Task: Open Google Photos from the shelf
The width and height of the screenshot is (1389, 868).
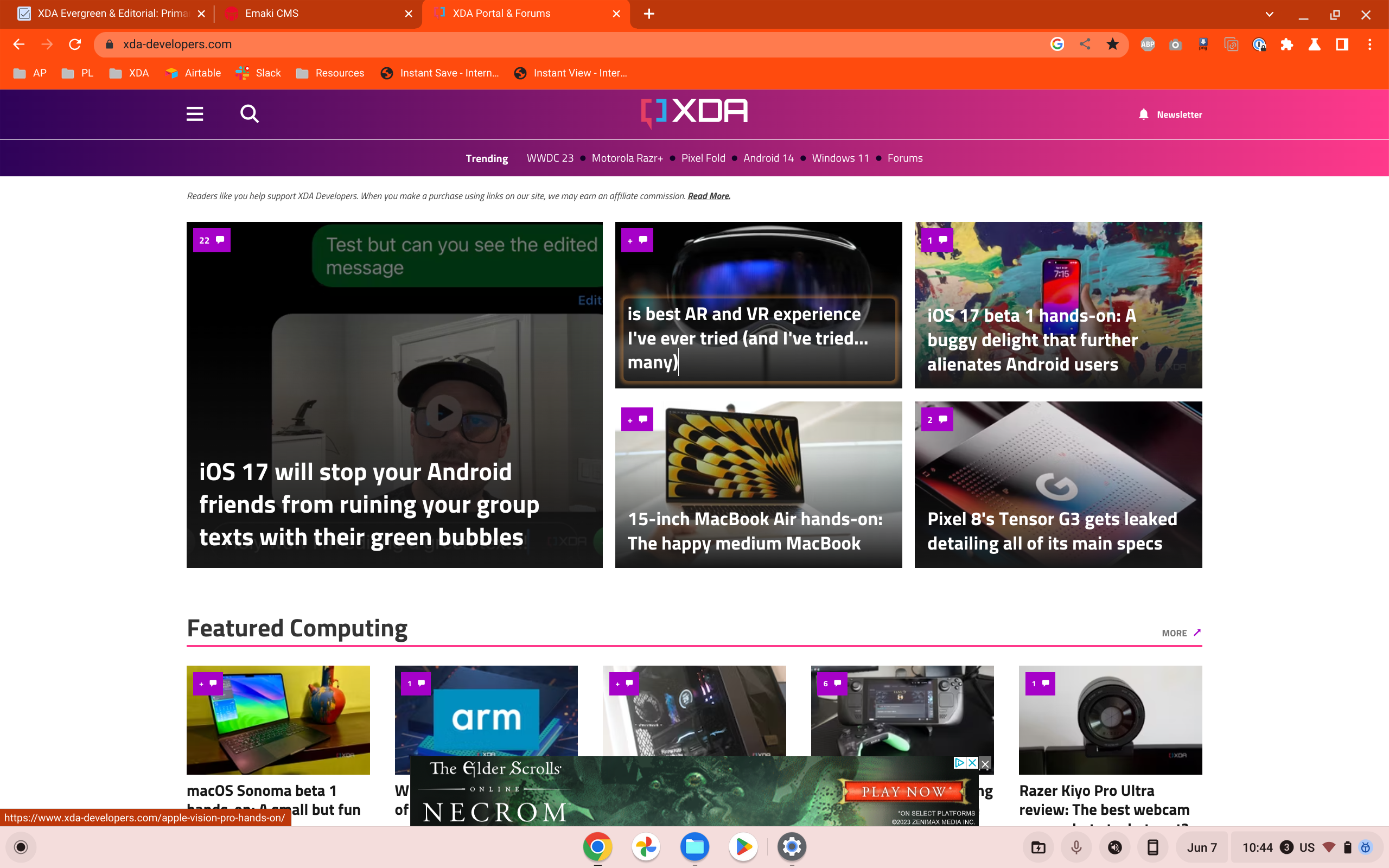Action: point(646,847)
